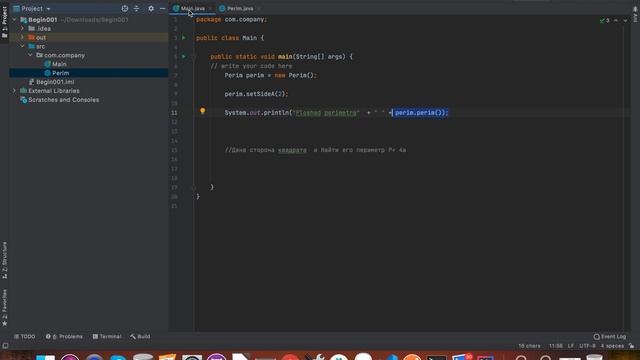Click the selected perim.perim() code text
This screenshot has width=640, height=360.
[420, 113]
